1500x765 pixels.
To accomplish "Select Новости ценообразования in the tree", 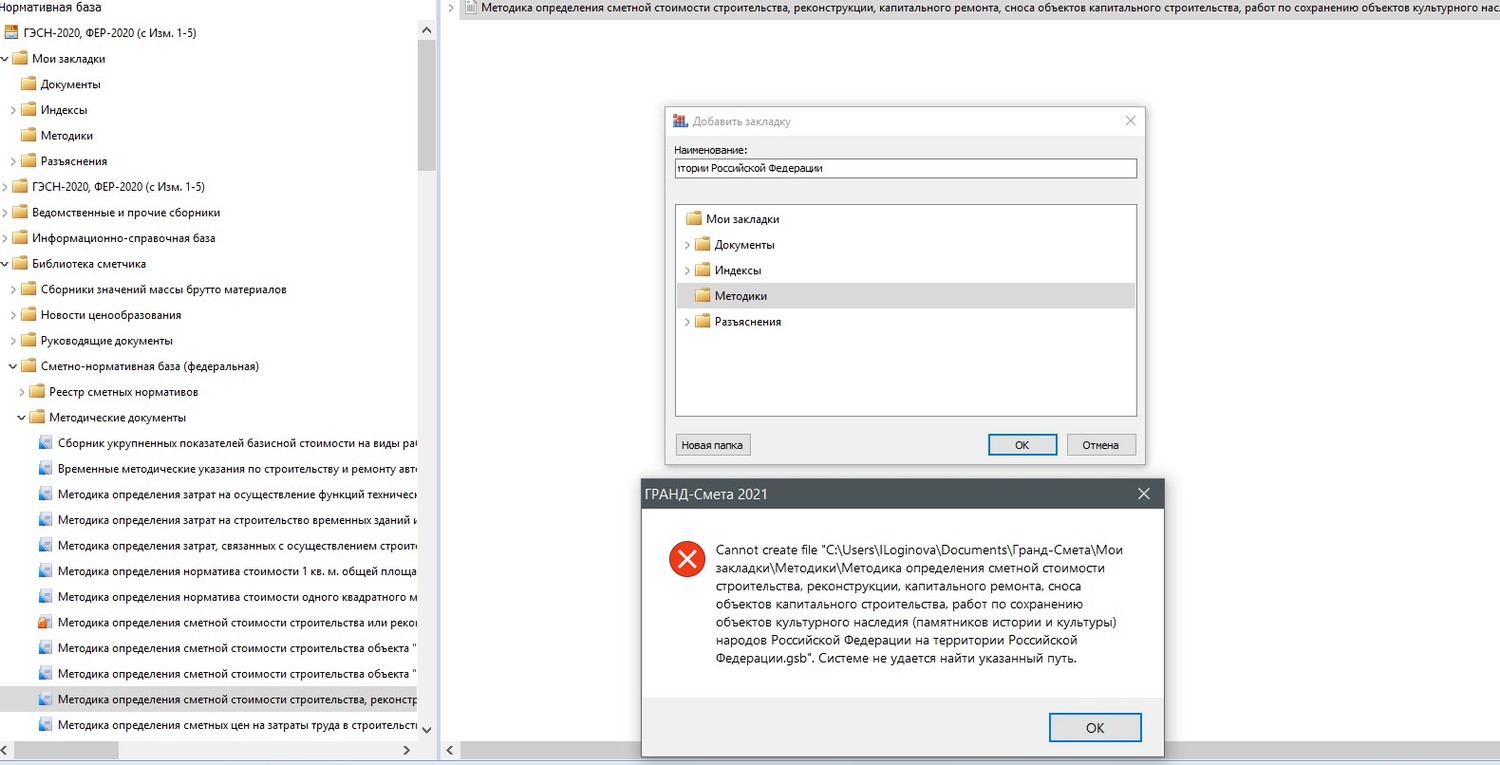I will (x=111, y=315).
